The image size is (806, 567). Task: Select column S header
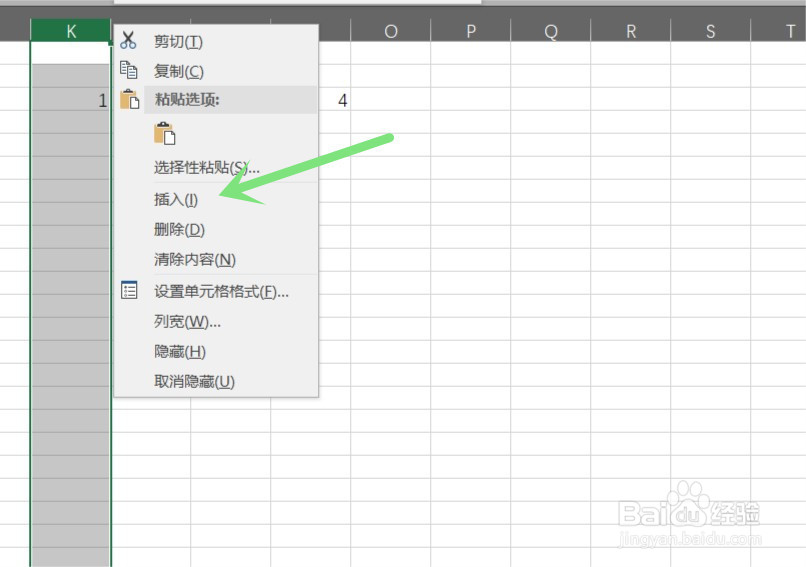[x=710, y=31]
